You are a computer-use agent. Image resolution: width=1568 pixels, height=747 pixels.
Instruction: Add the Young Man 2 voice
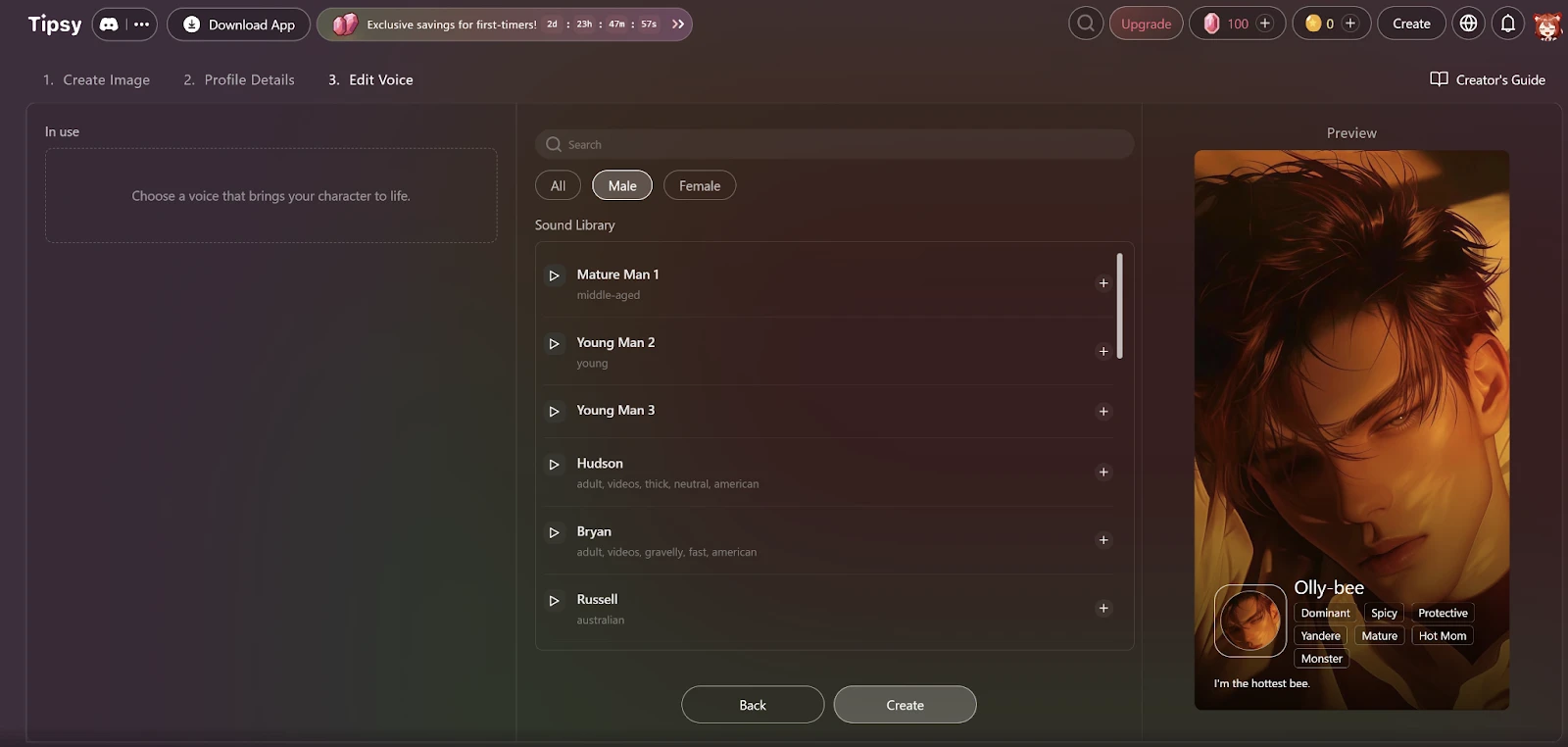point(1103,351)
